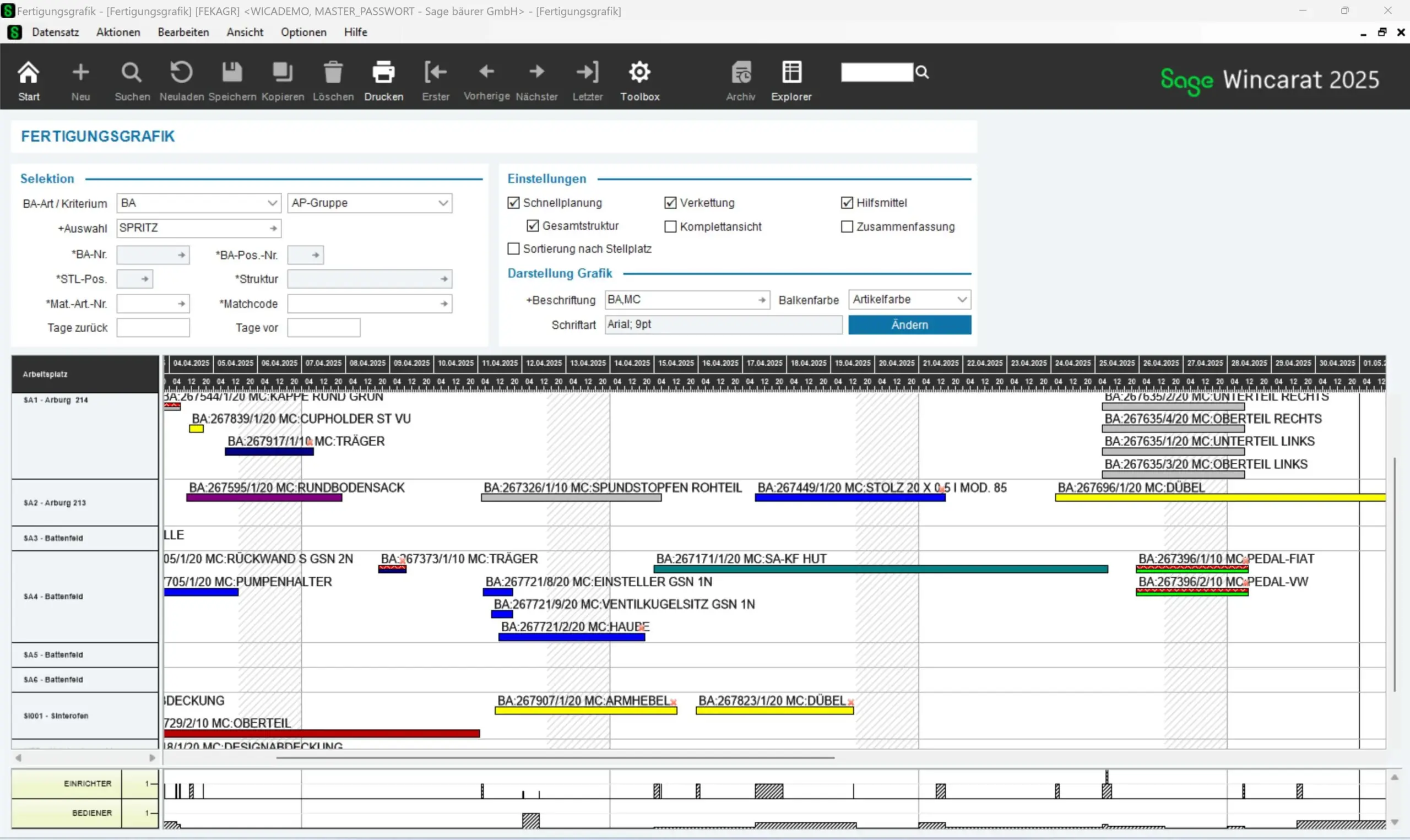This screenshot has width=1410, height=840.
Task: Reload data with Neuladen icon
Action: [181, 73]
